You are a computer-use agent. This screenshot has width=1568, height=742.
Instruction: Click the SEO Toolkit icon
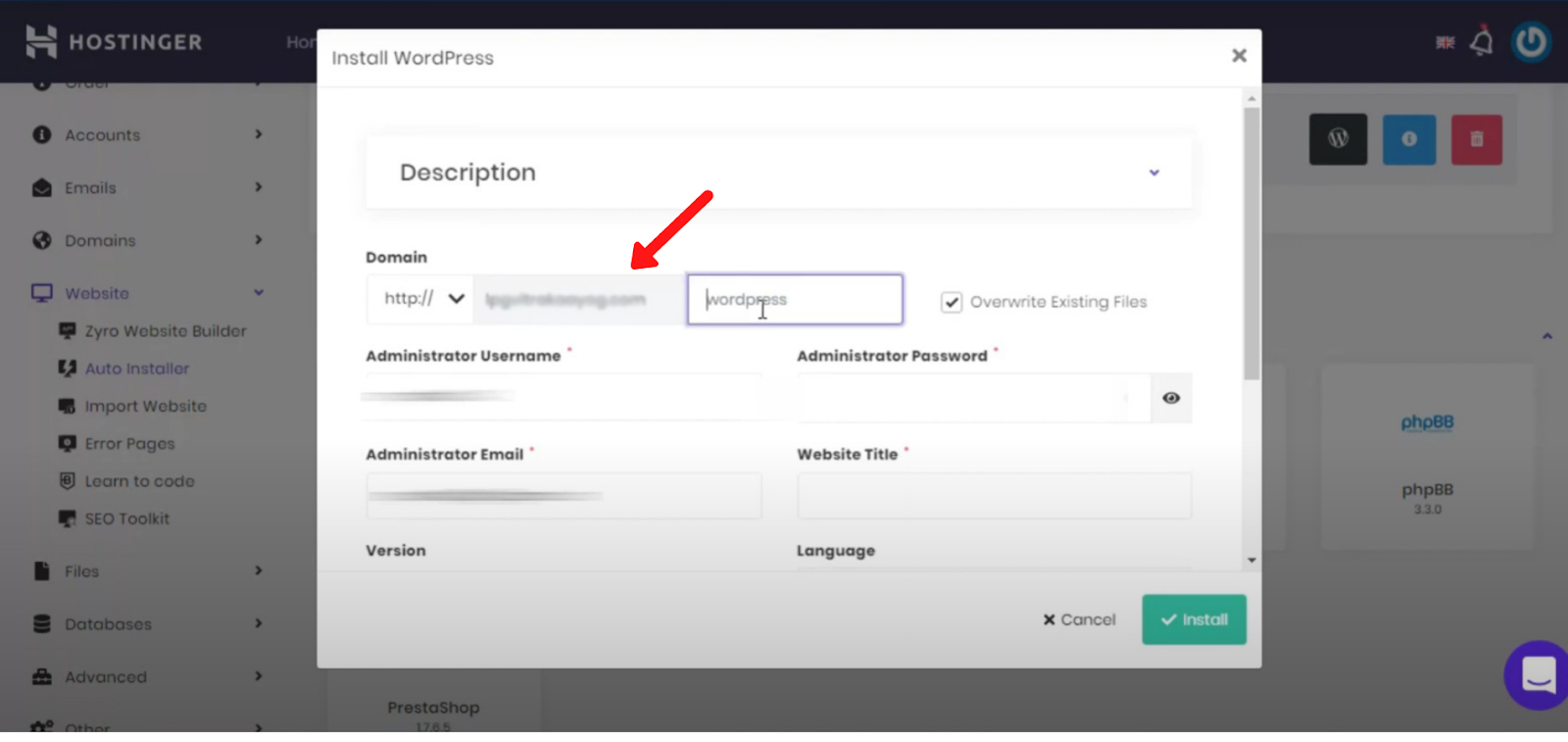(67, 519)
